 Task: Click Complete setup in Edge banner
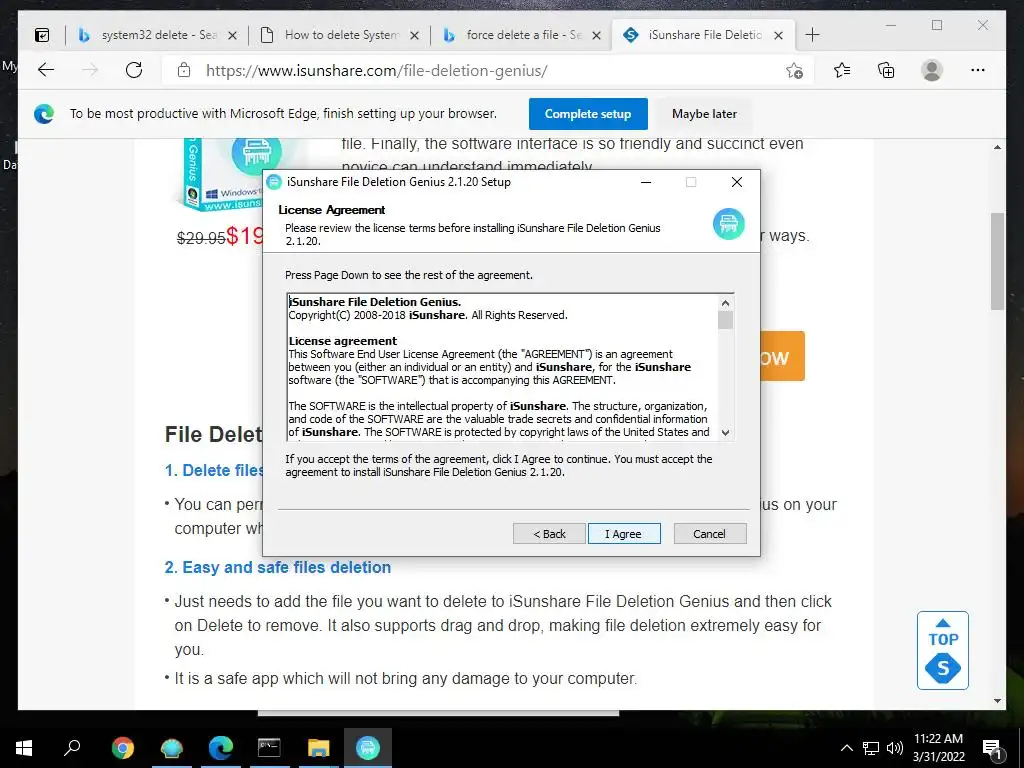coord(588,114)
